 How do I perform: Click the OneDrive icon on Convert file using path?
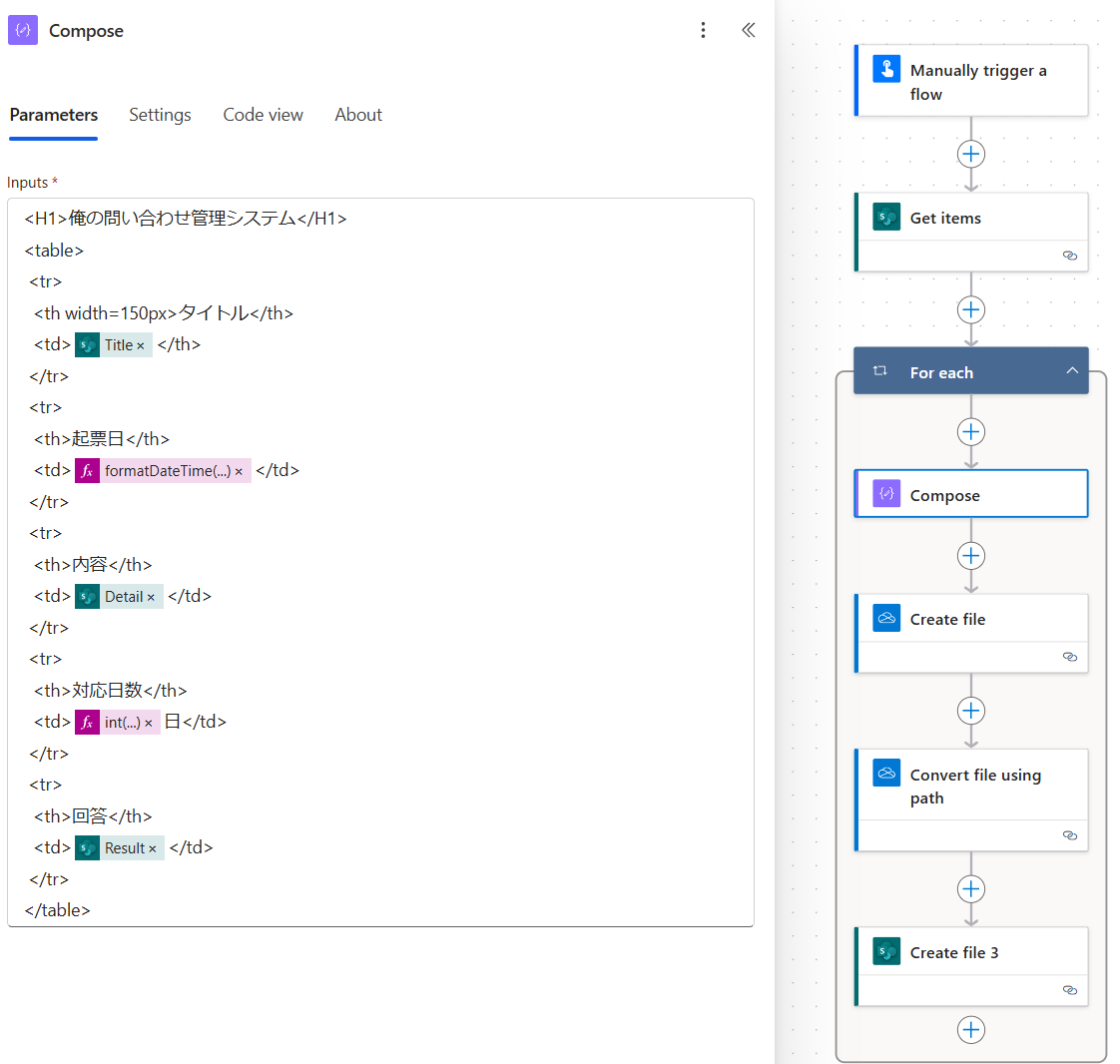(x=886, y=774)
